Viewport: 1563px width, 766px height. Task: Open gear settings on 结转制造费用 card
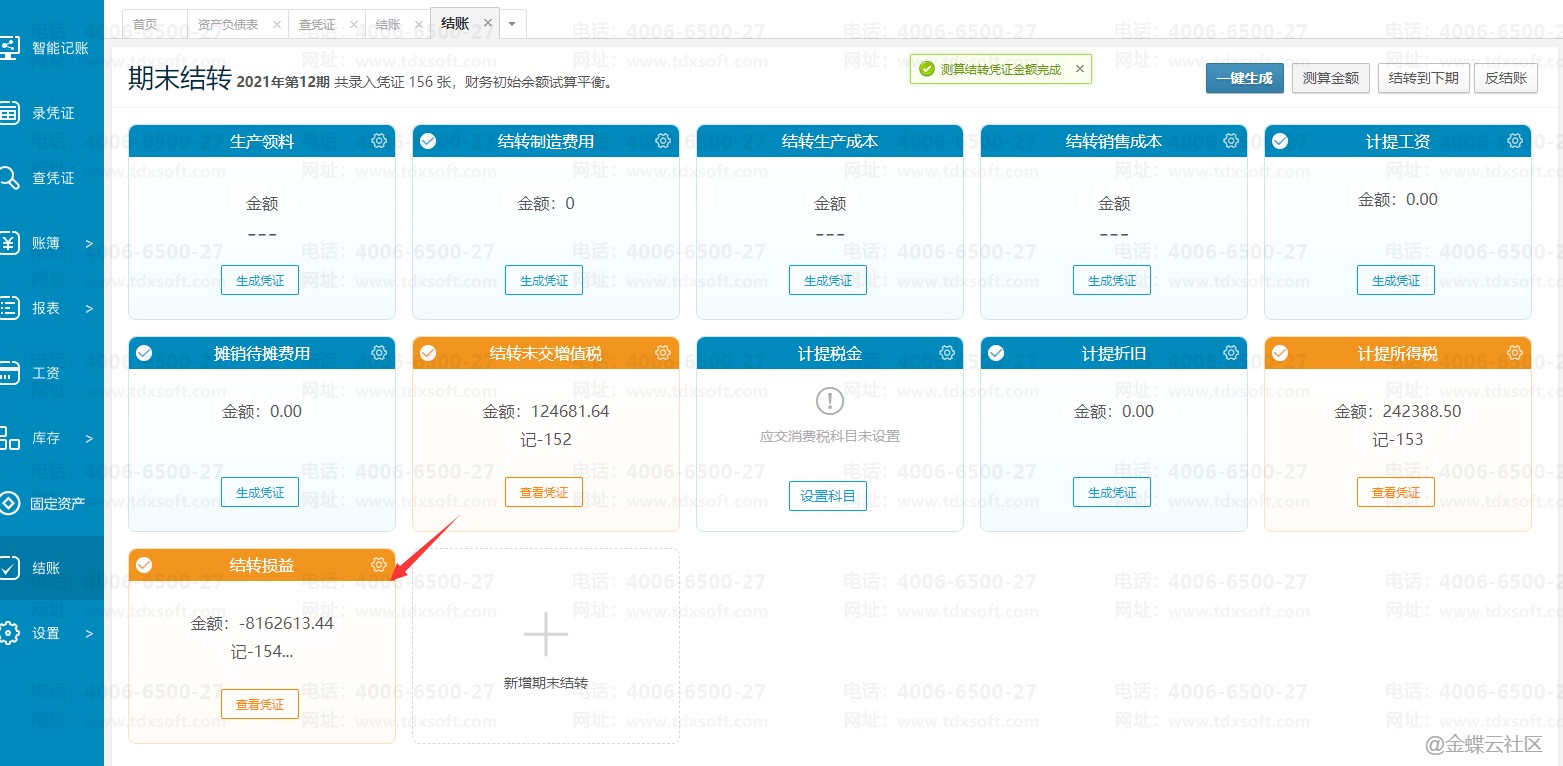(x=663, y=141)
